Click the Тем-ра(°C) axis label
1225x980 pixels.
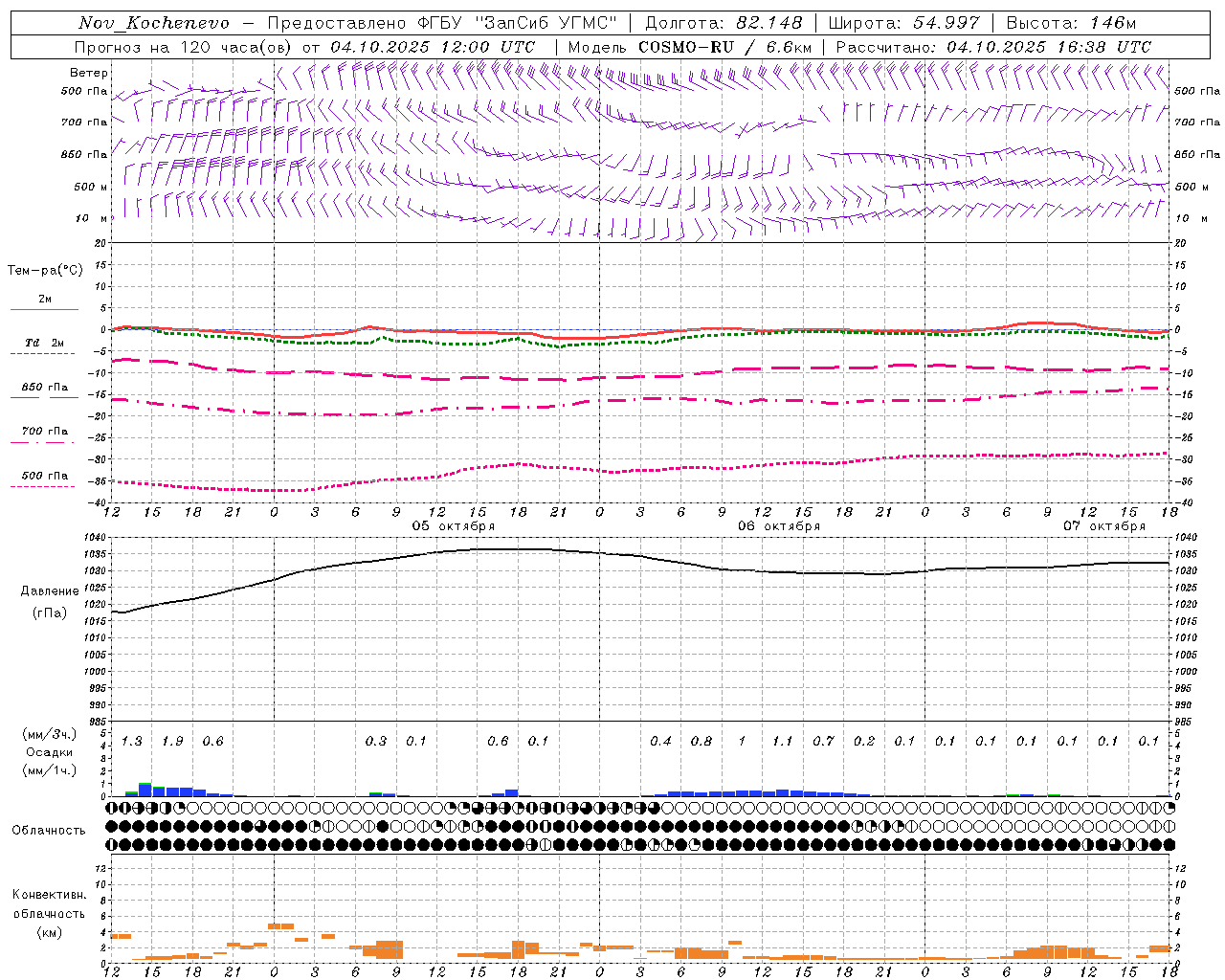tap(45, 271)
